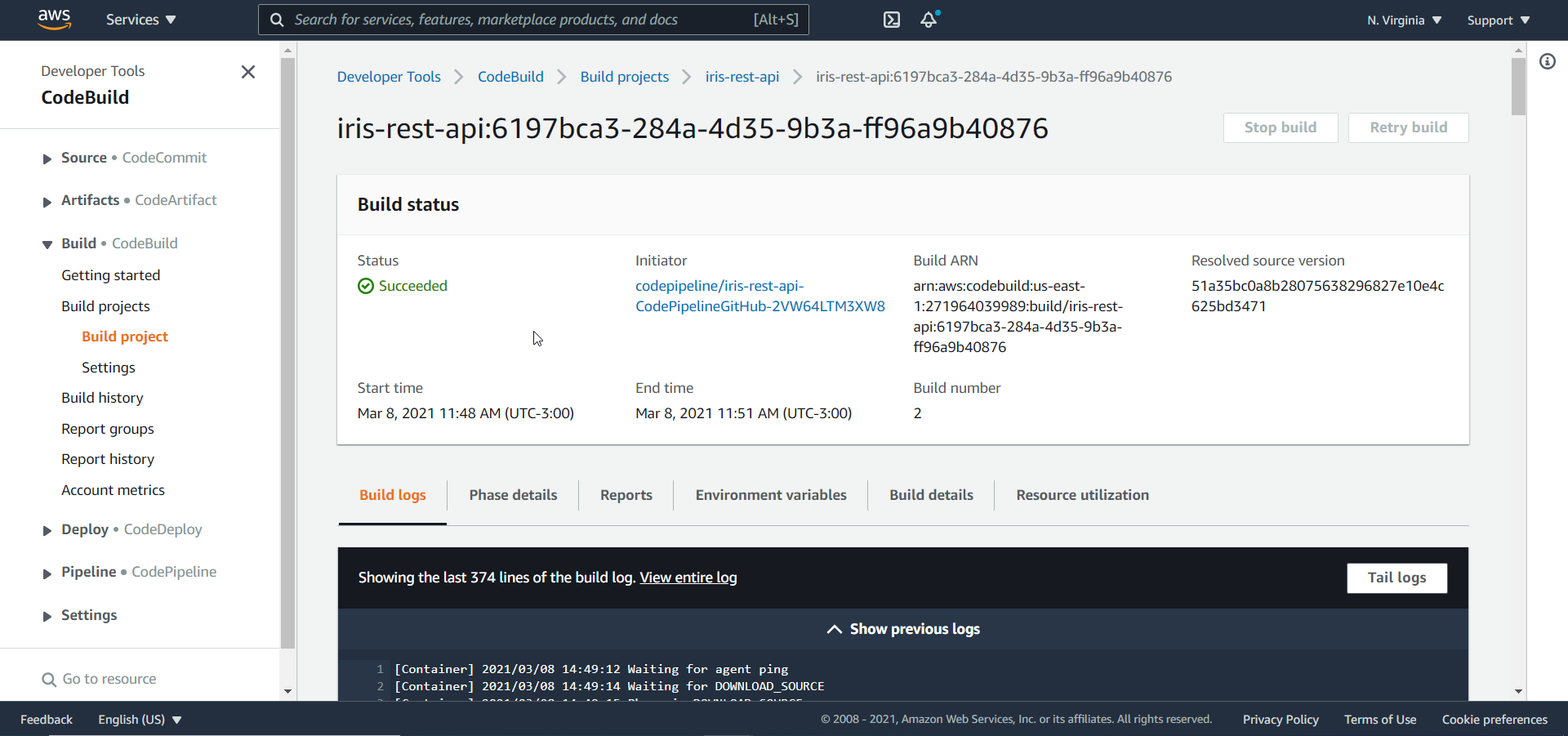Expand the Source CodeCommit section
1568x736 pixels.
47,158
